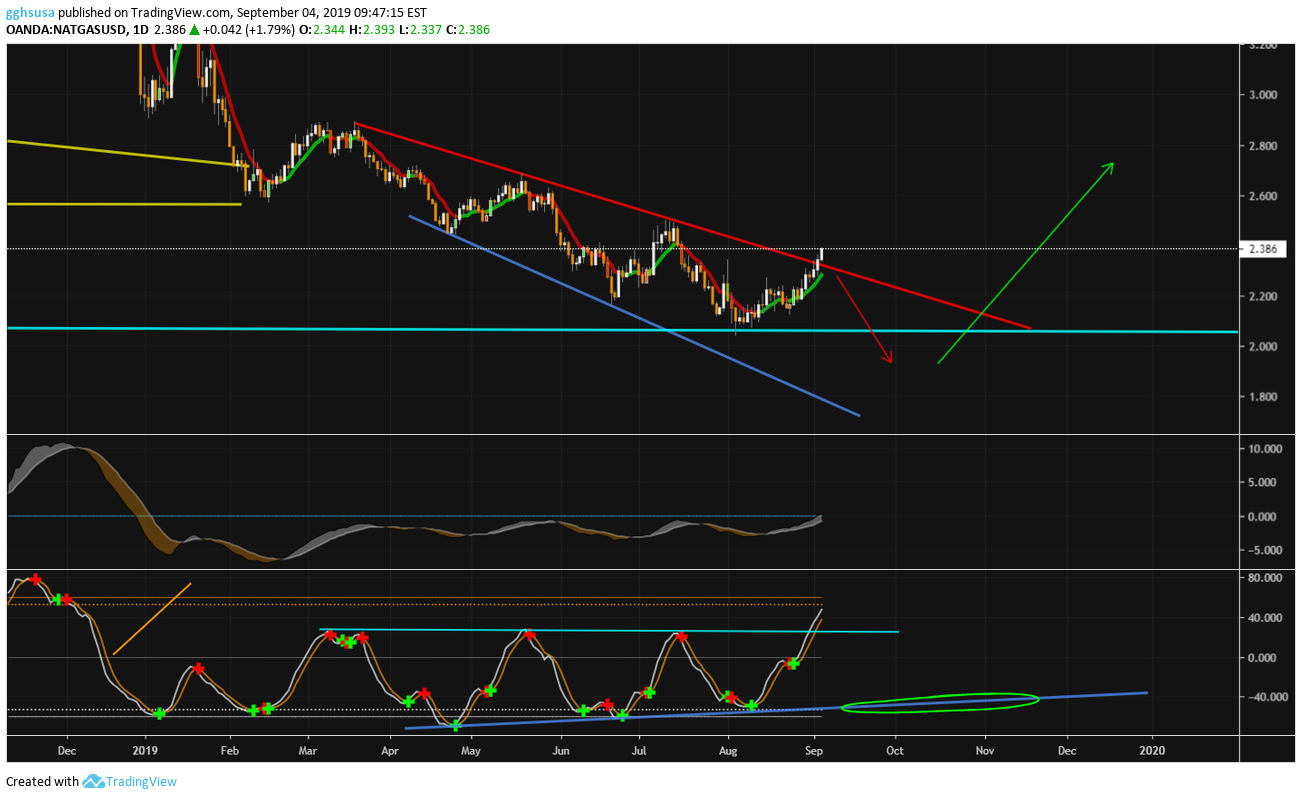Click the Feb label on time axis
Viewport: 1302px width, 799px height.
pos(230,749)
